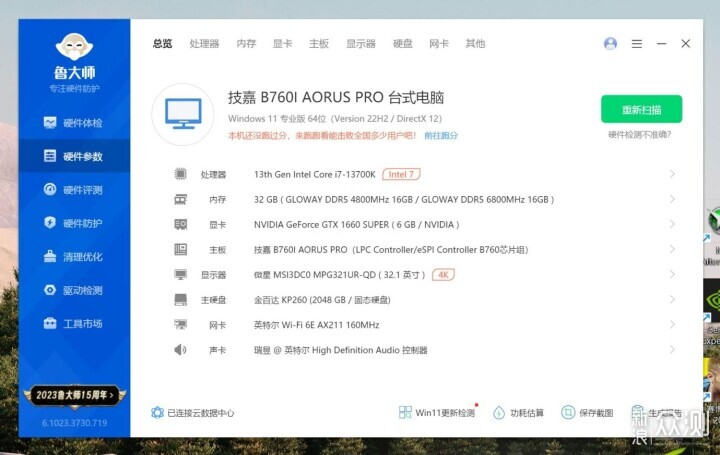Open 硬件体检 in the sidebar
The image size is (720, 455).
[74, 123]
